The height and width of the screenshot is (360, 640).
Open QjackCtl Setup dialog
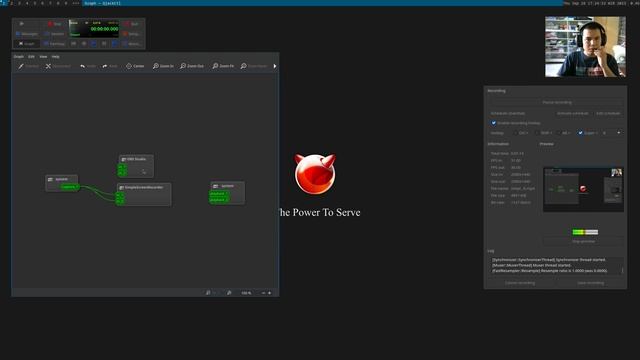[x=131, y=34]
